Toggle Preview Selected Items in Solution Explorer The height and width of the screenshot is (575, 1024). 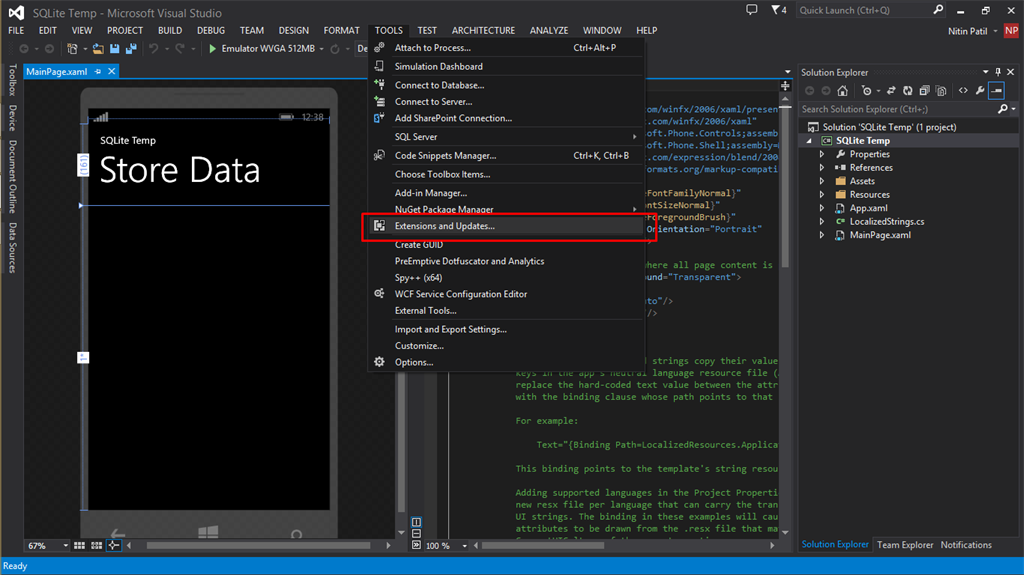(997, 90)
